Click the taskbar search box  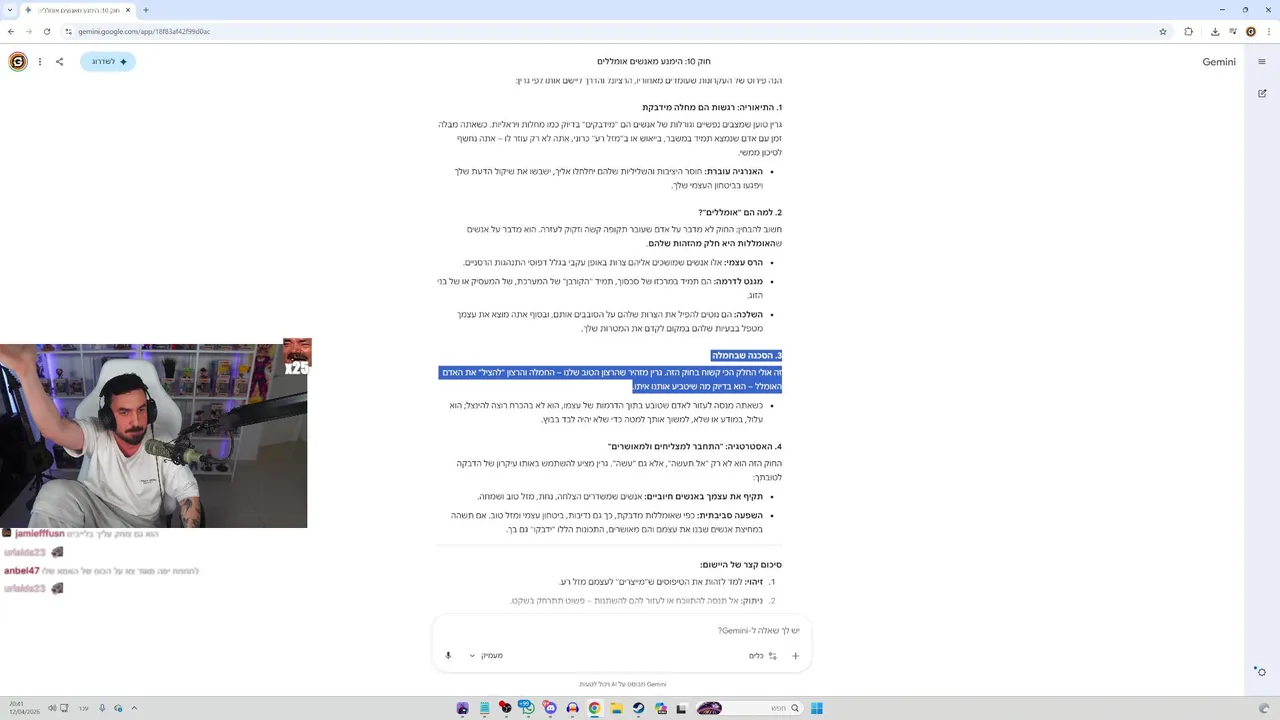[749, 708]
